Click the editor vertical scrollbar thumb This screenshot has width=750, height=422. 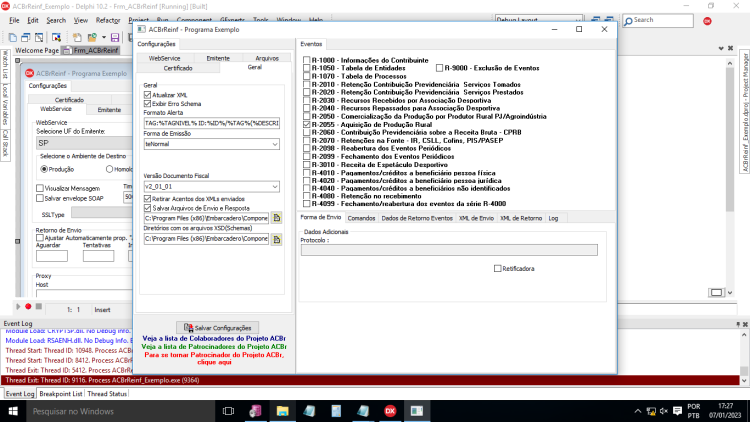coord(729,139)
